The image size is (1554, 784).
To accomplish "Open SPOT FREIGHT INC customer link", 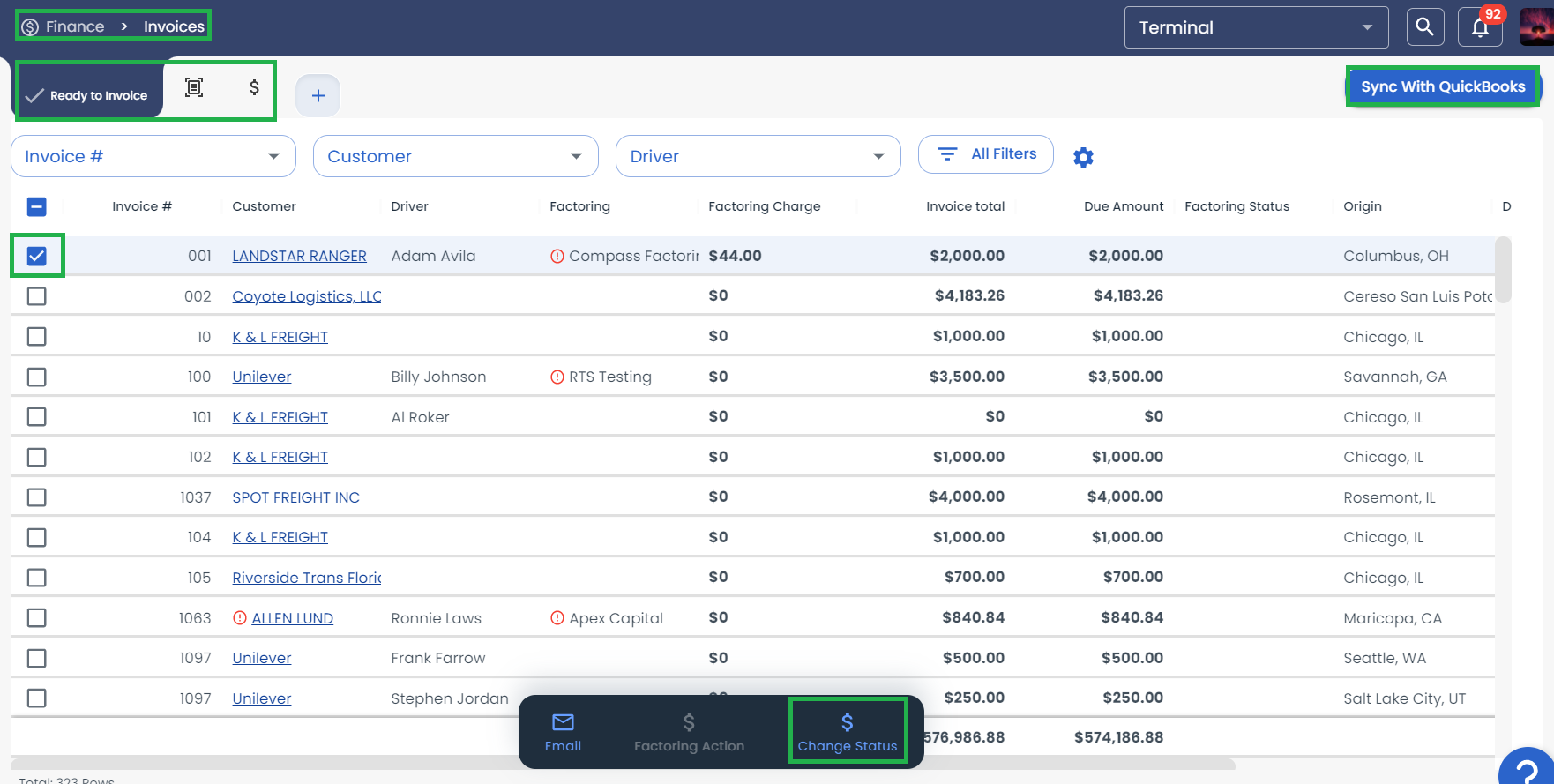I will (x=296, y=497).
